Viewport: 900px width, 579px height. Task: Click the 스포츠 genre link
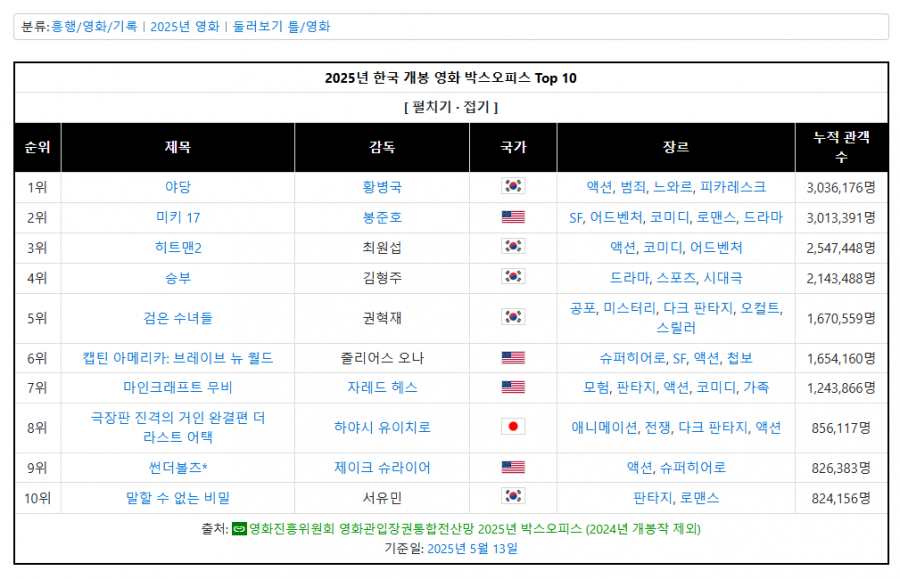pyautogui.click(x=676, y=278)
